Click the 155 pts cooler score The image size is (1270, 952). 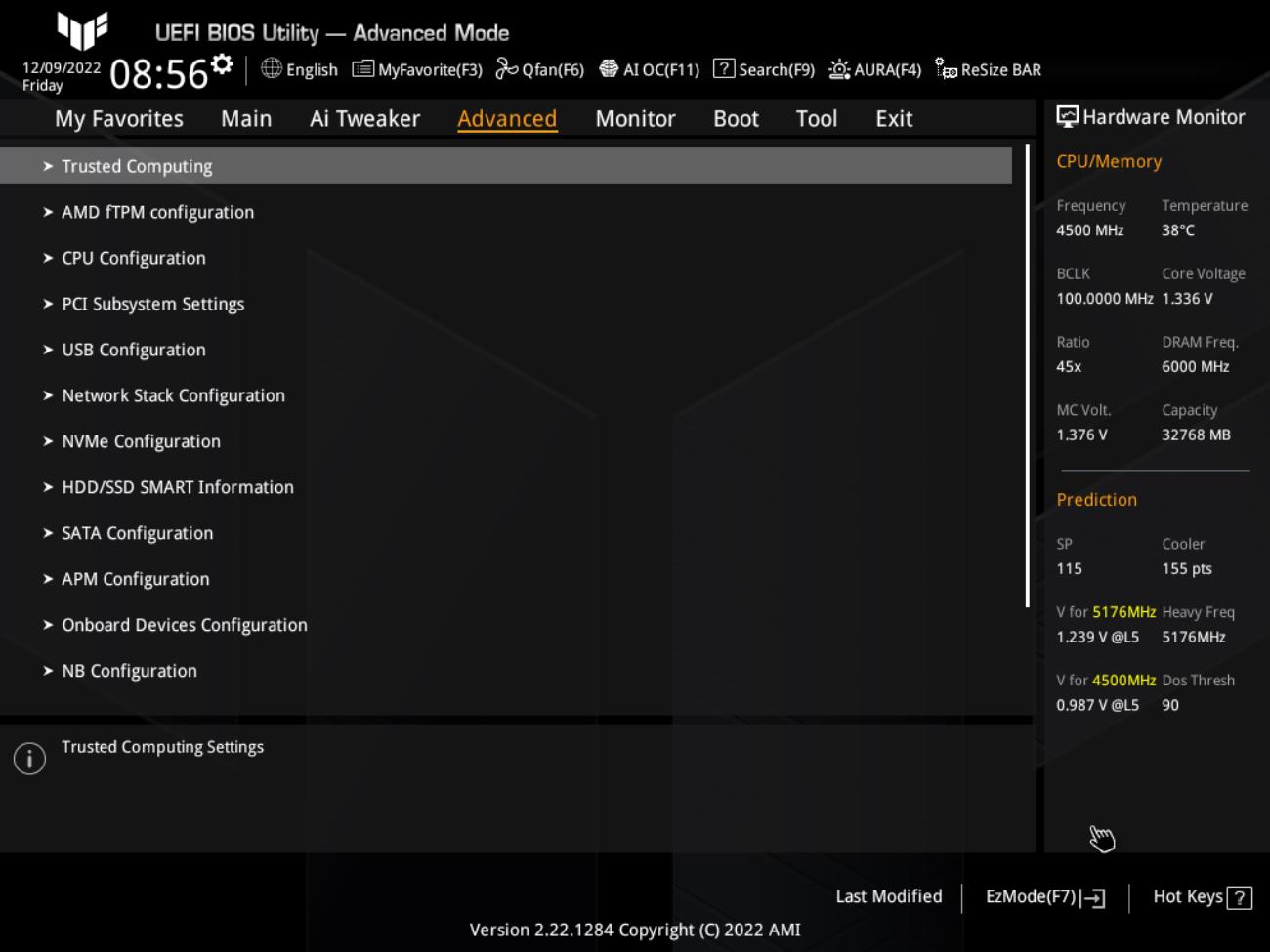tap(1186, 569)
